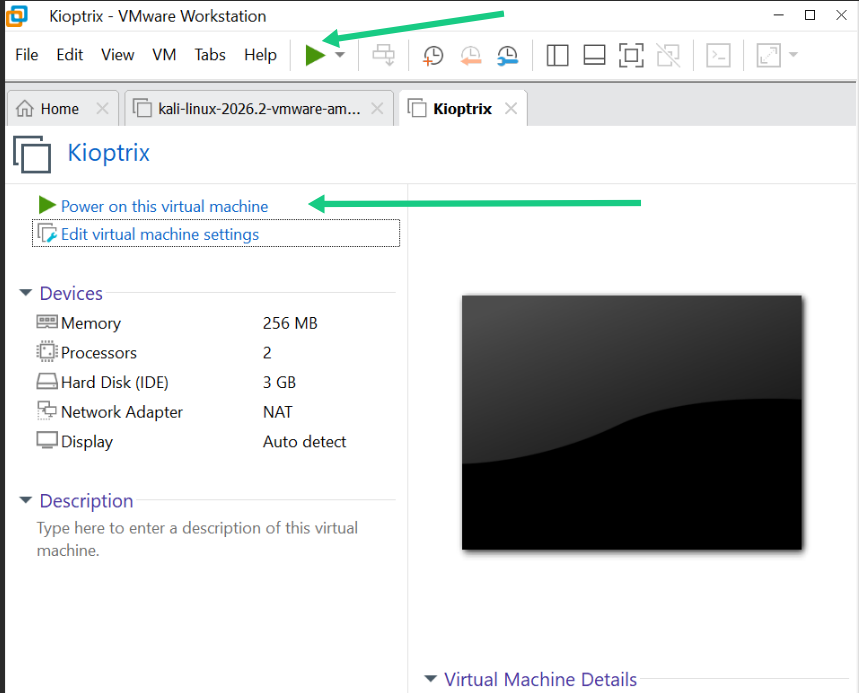This screenshot has height=693, width=859.
Task: Select the Network Adapter row
Action: pos(191,411)
